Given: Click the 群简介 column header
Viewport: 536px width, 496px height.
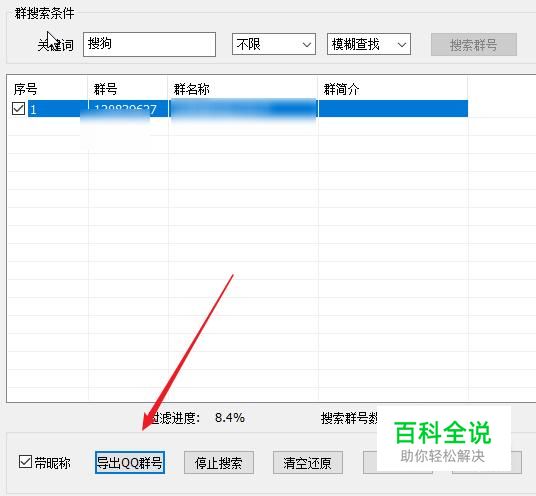Looking at the screenshot, I should point(341,89).
